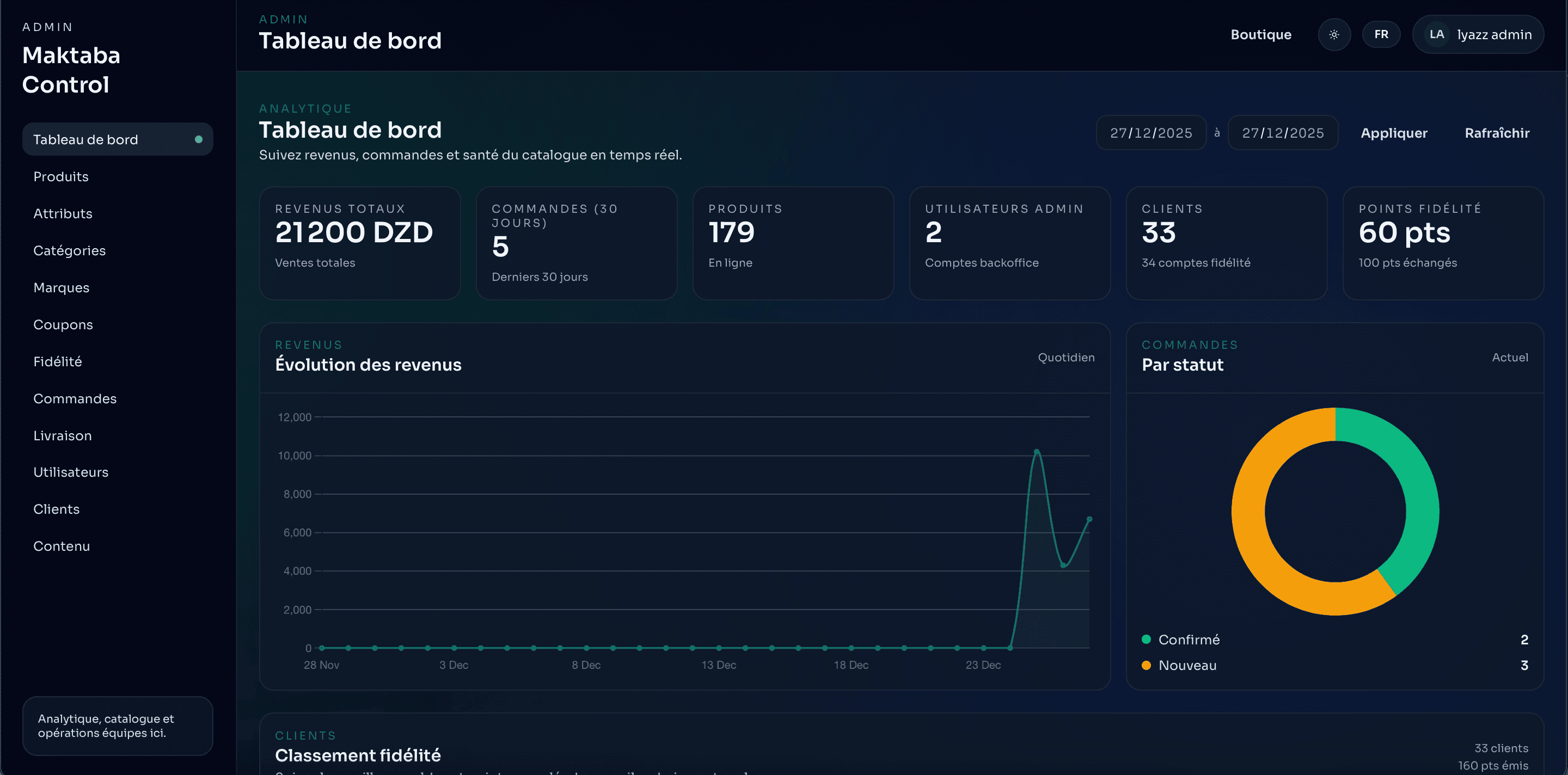Click the active dot next to Tableau de bord
The image size is (1568, 775).
click(x=199, y=139)
